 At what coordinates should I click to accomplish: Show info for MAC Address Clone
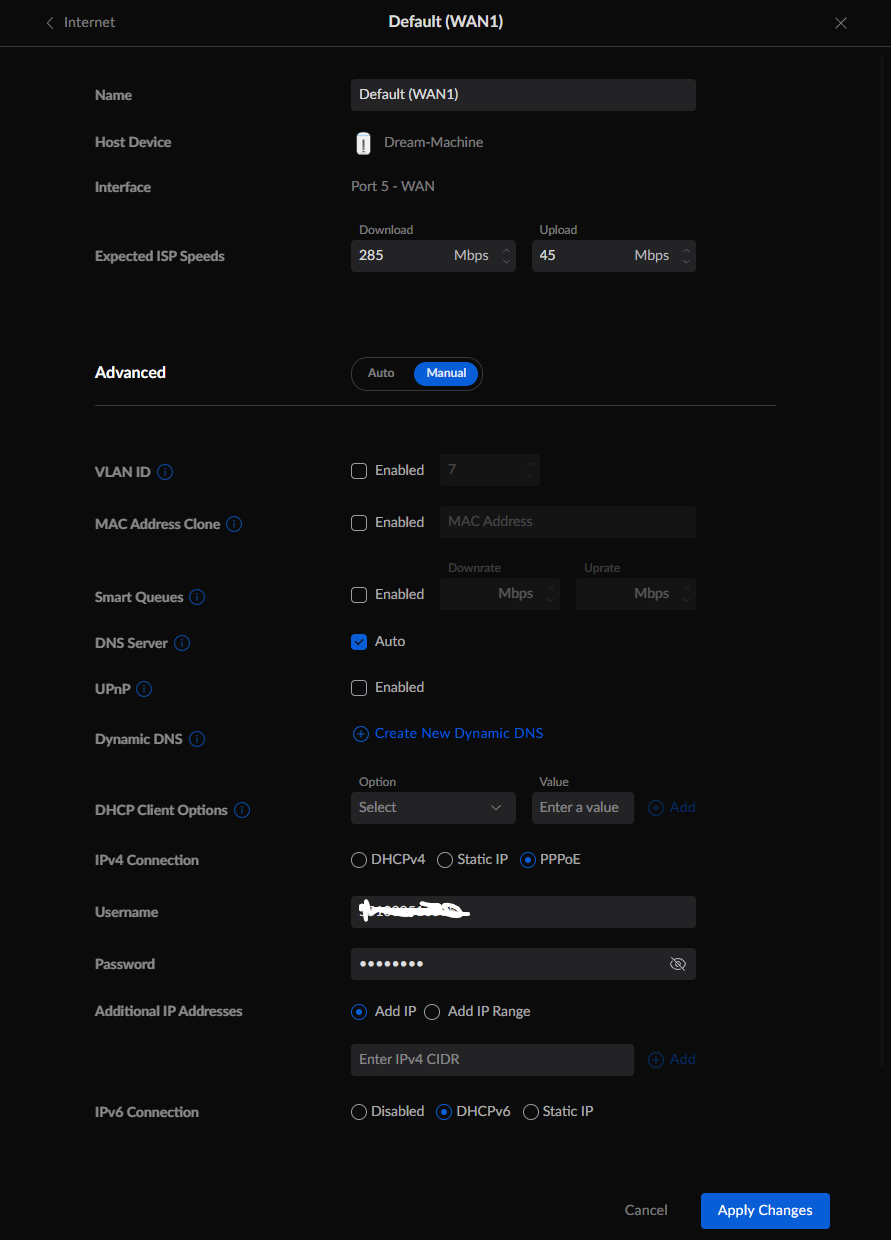tap(234, 524)
